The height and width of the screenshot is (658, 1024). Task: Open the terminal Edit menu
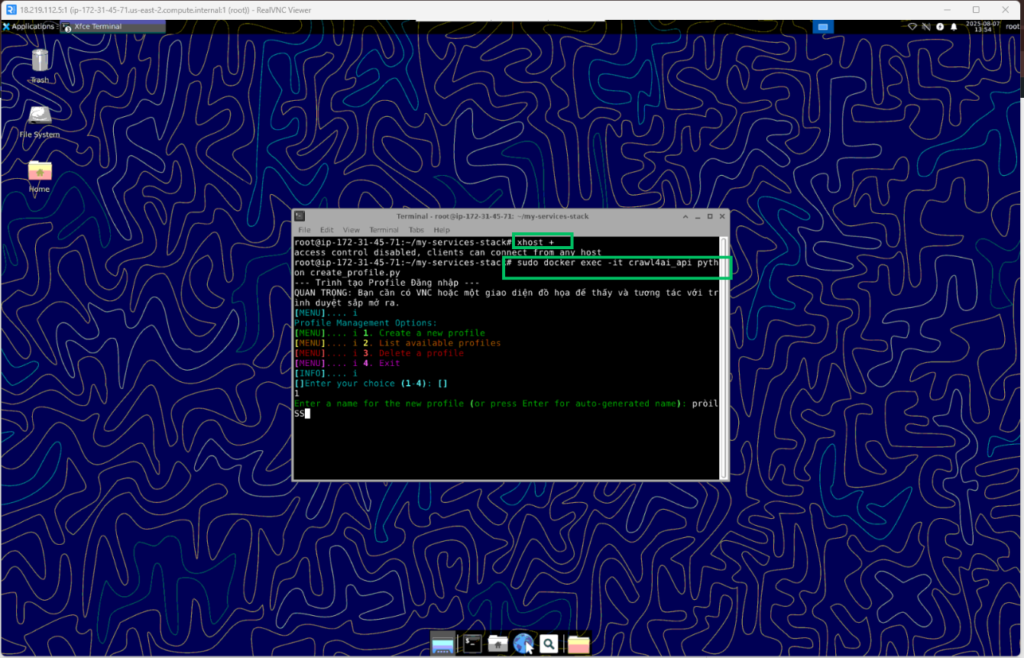pos(326,230)
